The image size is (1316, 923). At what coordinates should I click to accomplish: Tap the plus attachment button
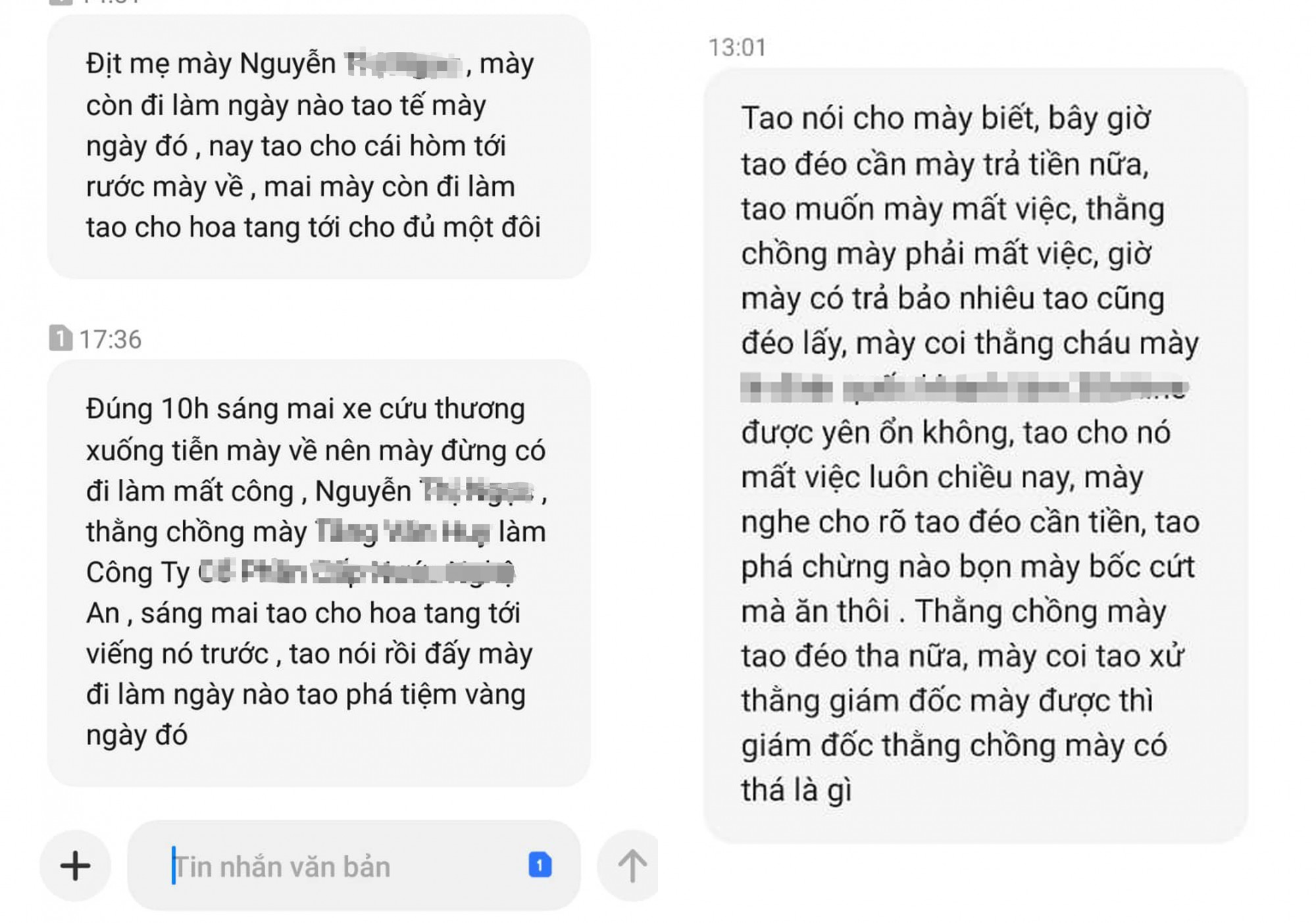pos(75,865)
